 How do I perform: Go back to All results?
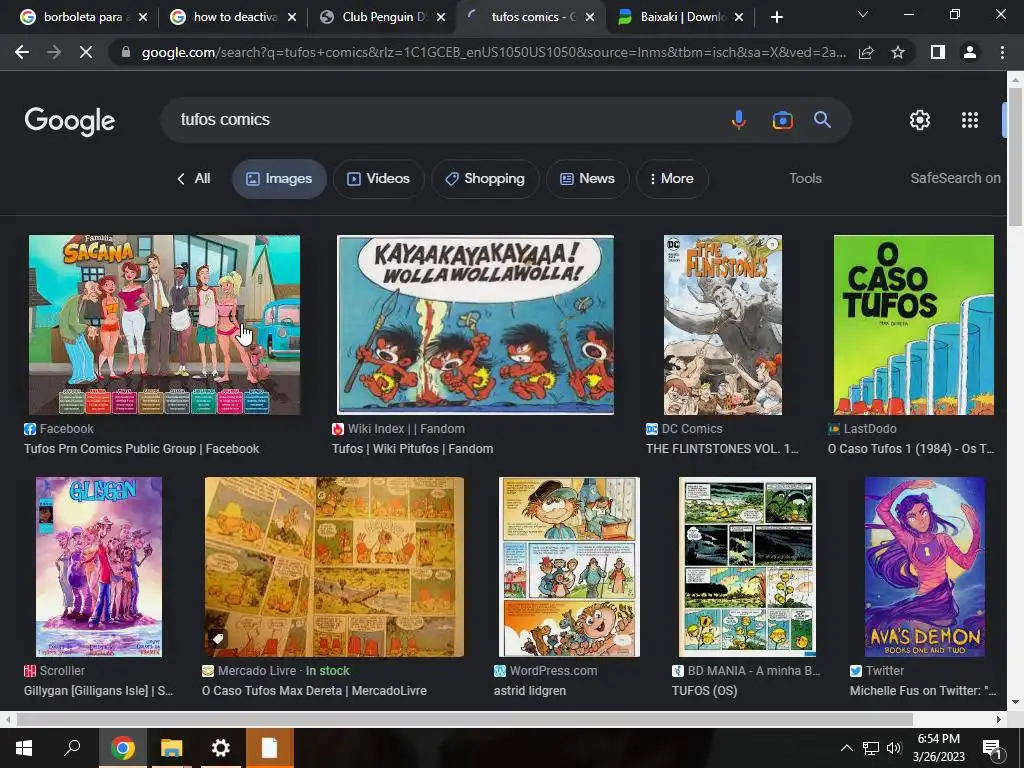pos(193,178)
